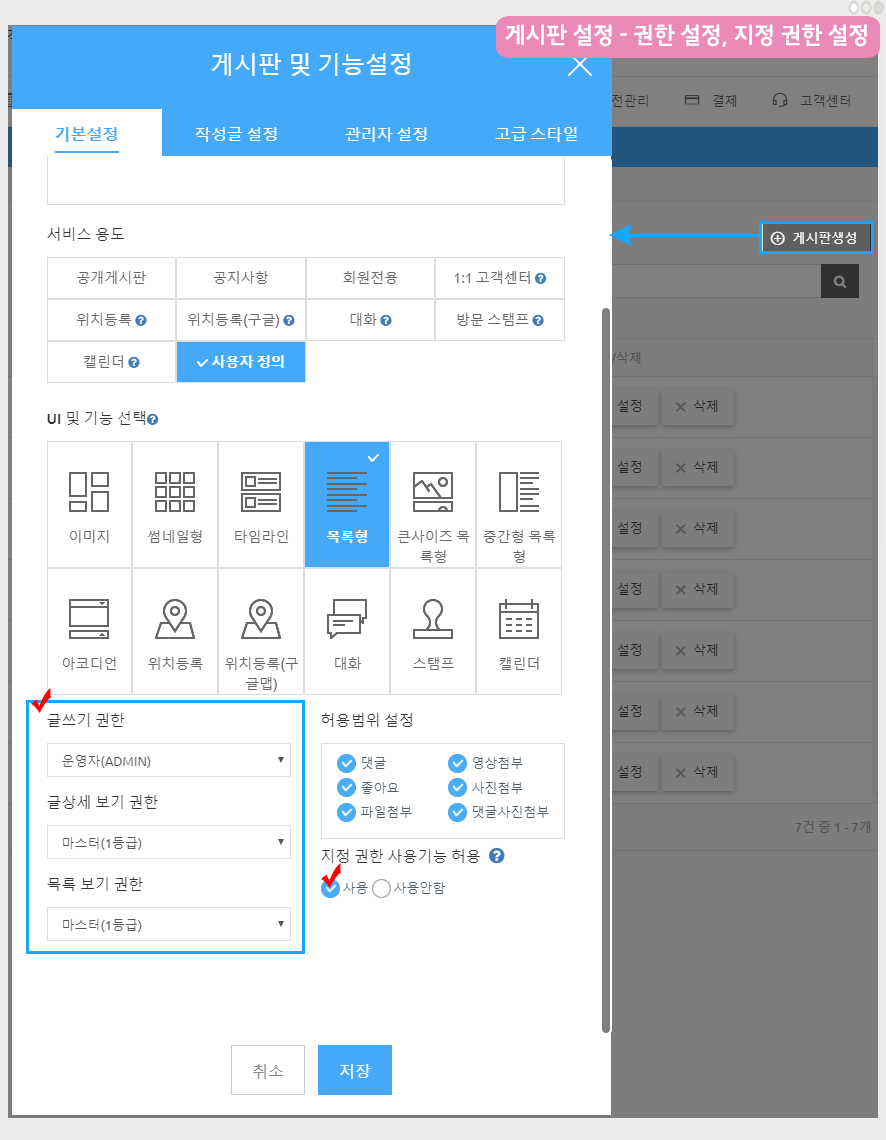The image size is (886, 1140).
Task: Pick the 아코디언 layout icon
Action: point(89,619)
